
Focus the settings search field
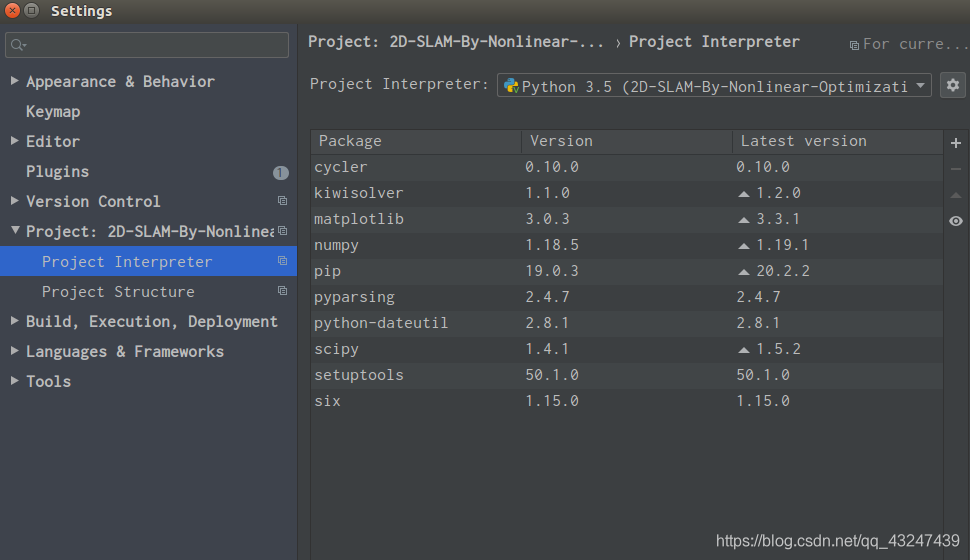[x=147, y=45]
